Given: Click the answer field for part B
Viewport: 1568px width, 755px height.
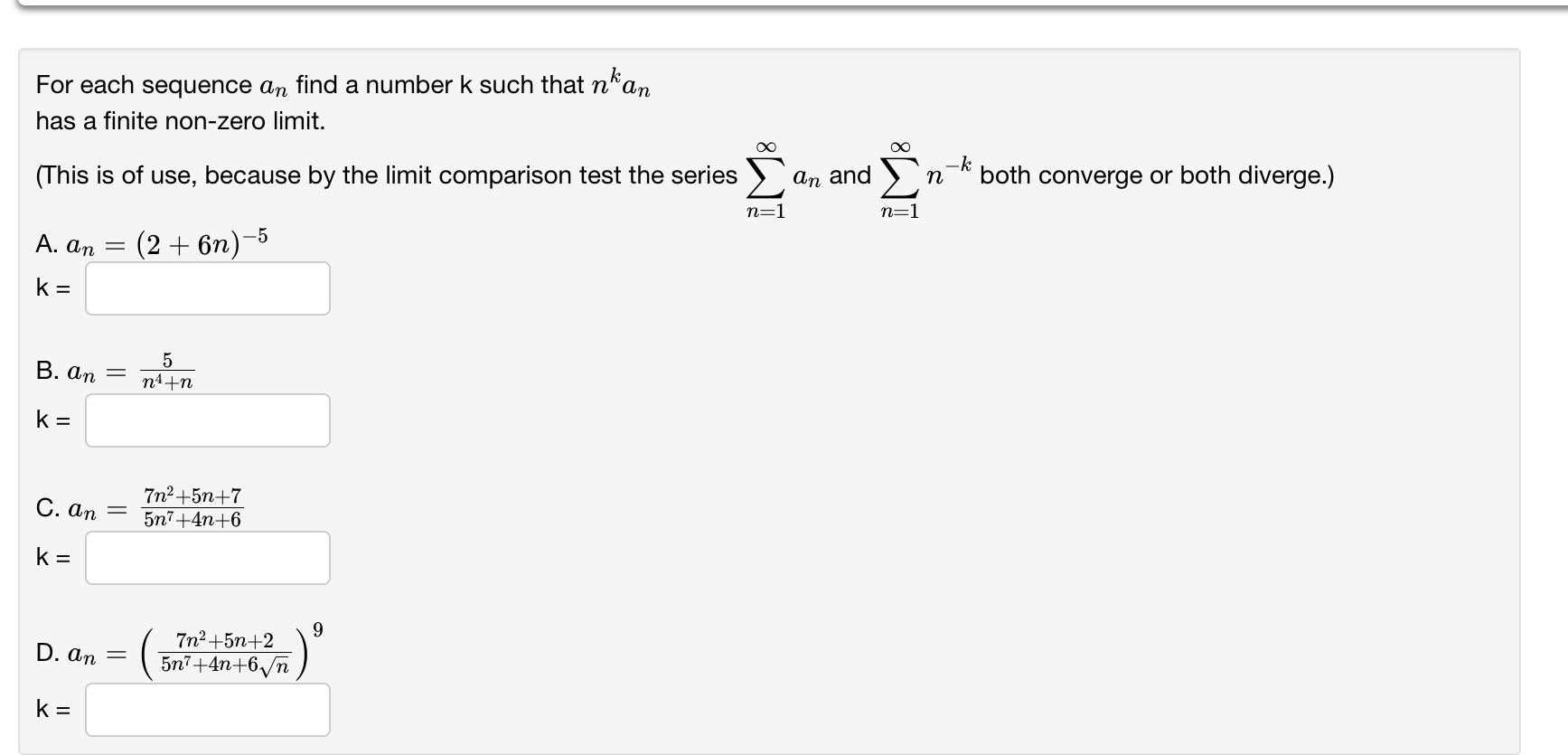Looking at the screenshot, I should (x=207, y=420).
